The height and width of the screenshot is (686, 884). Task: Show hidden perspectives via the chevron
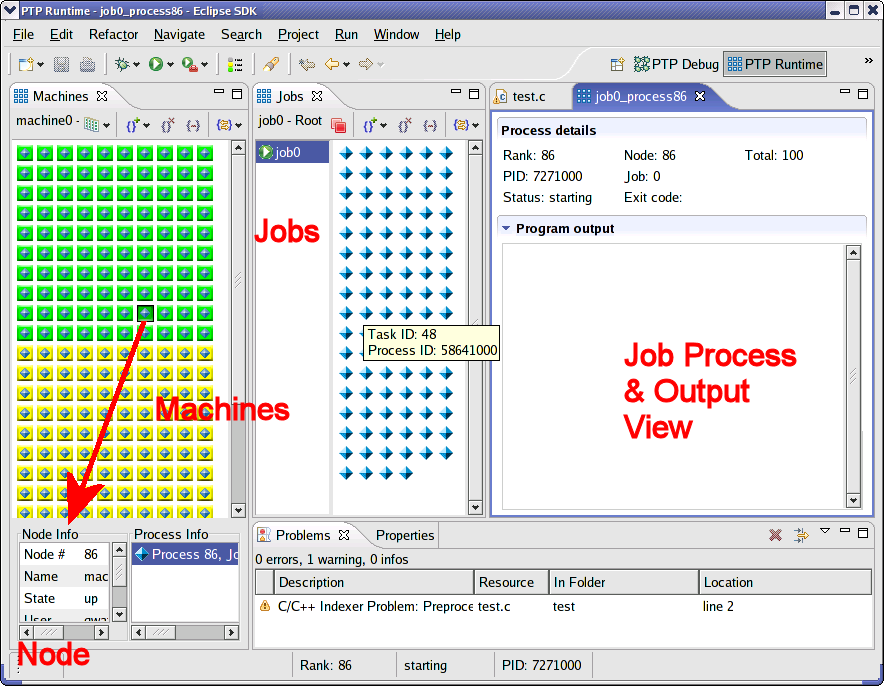(868, 60)
